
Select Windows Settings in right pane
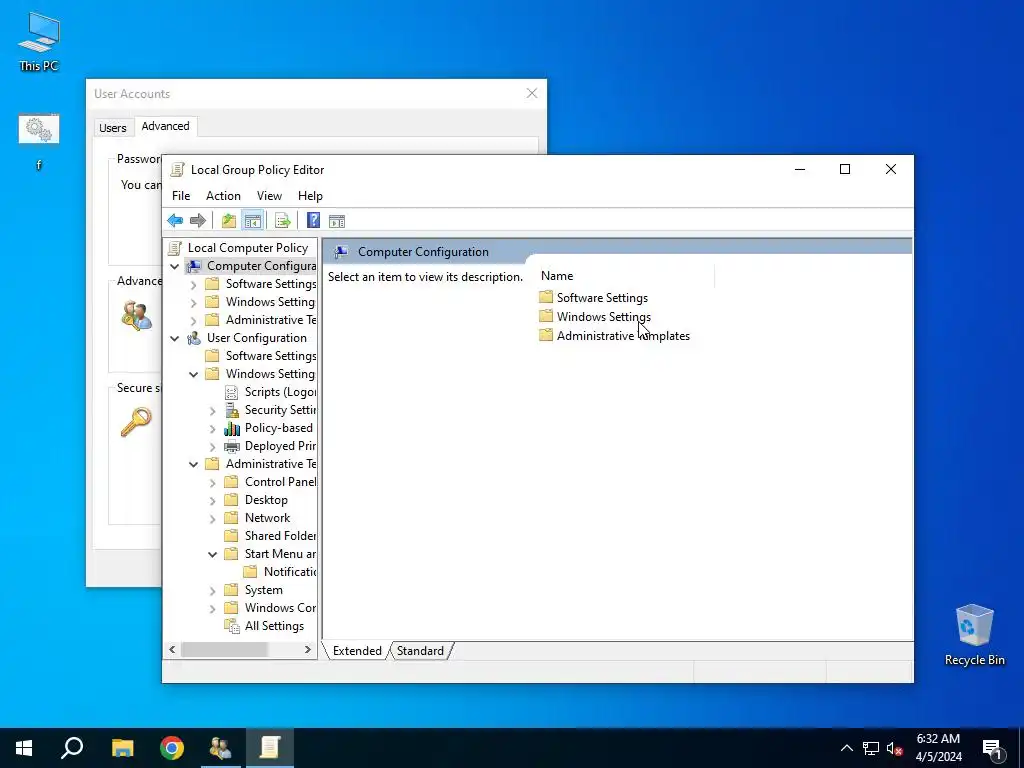click(603, 317)
